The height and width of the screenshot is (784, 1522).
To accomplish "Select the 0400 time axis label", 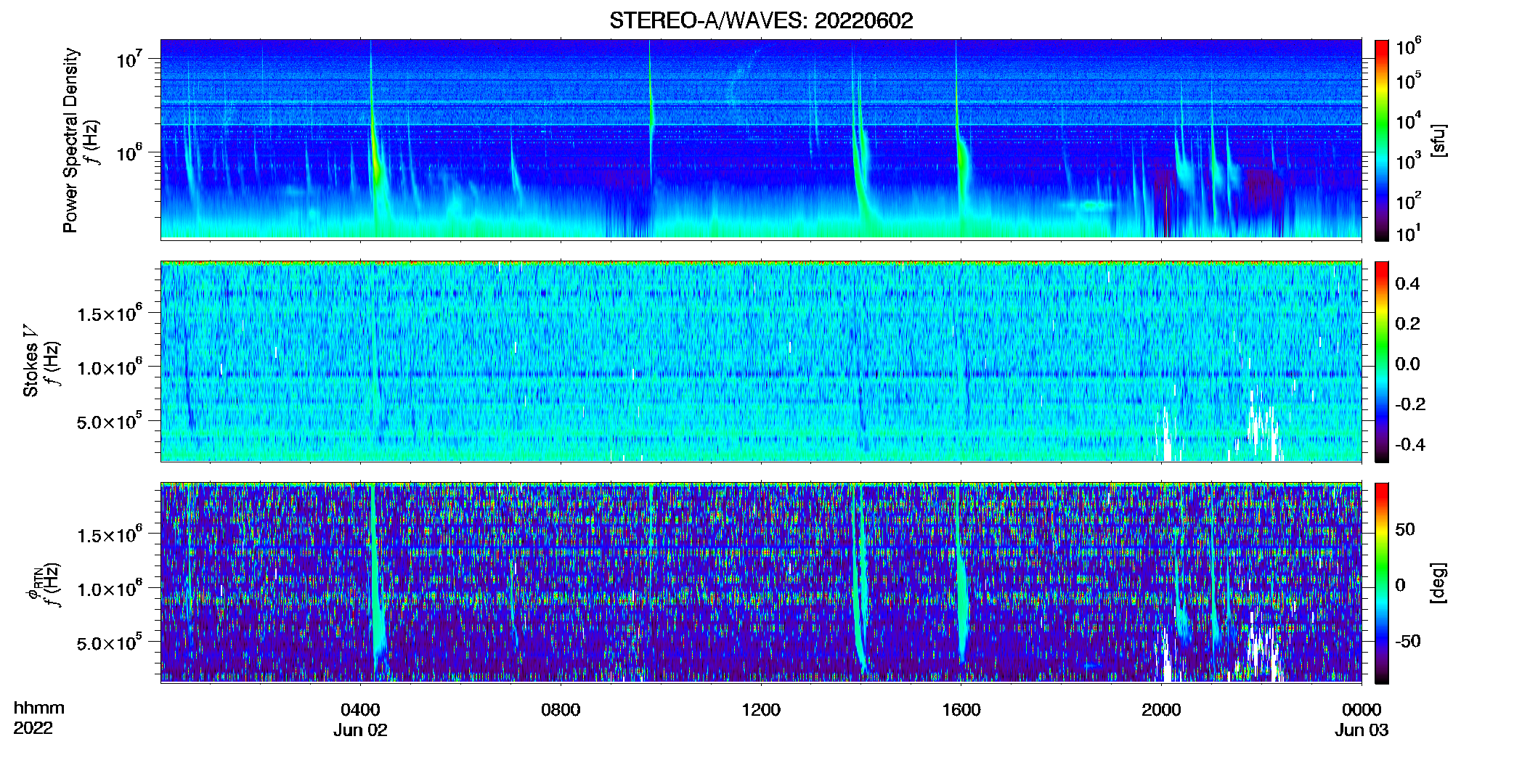I will 360,709.
